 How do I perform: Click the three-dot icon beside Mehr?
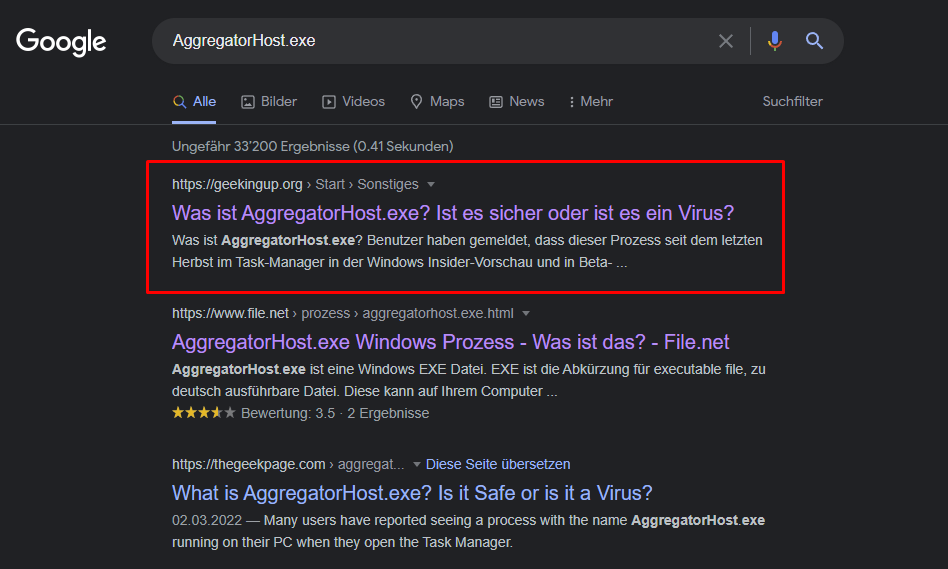[571, 102]
